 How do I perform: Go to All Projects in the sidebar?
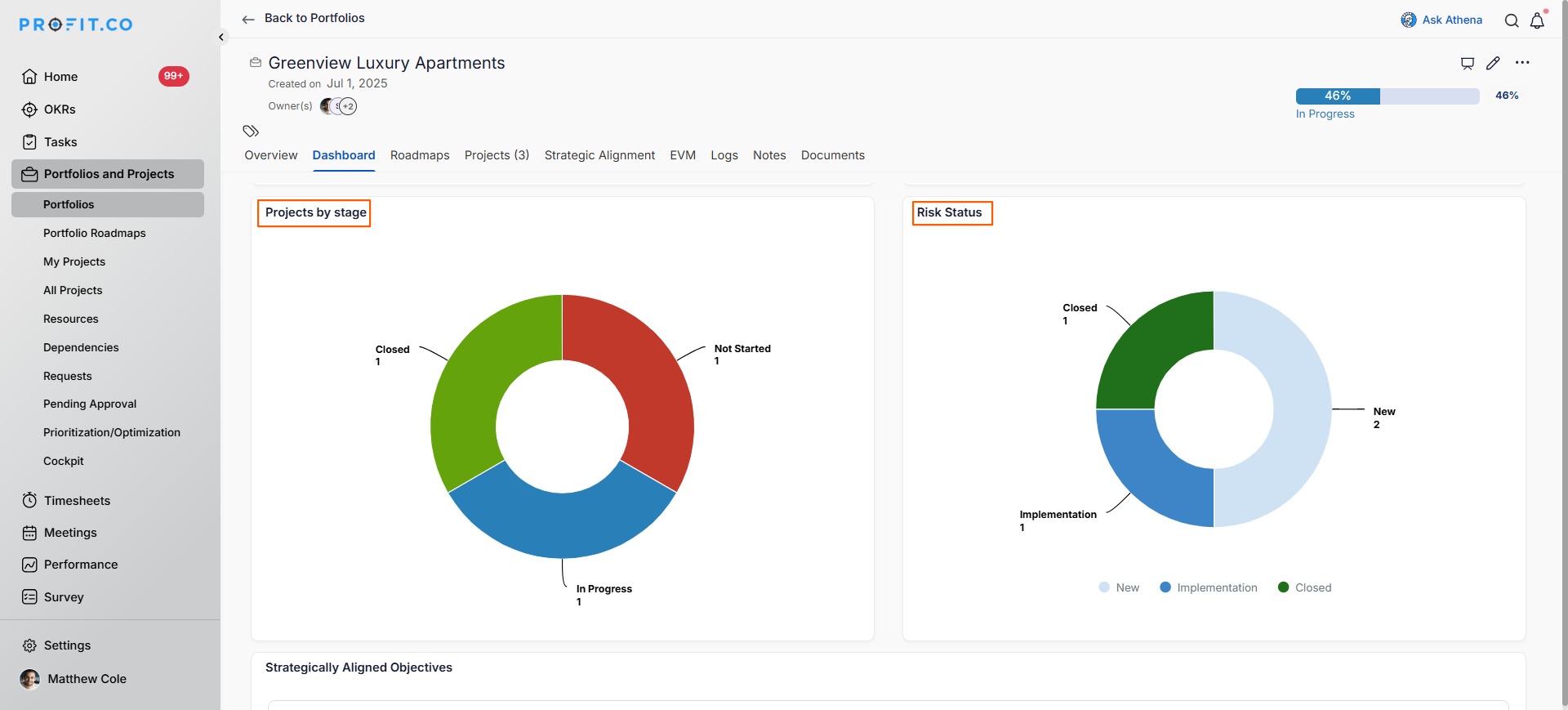click(x=73, y=290)
